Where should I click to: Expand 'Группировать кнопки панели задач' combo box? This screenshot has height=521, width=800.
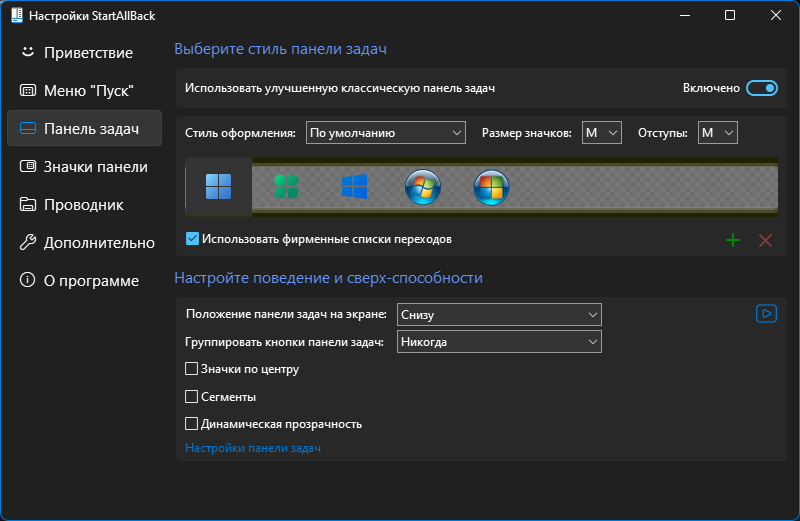[499, 342]
